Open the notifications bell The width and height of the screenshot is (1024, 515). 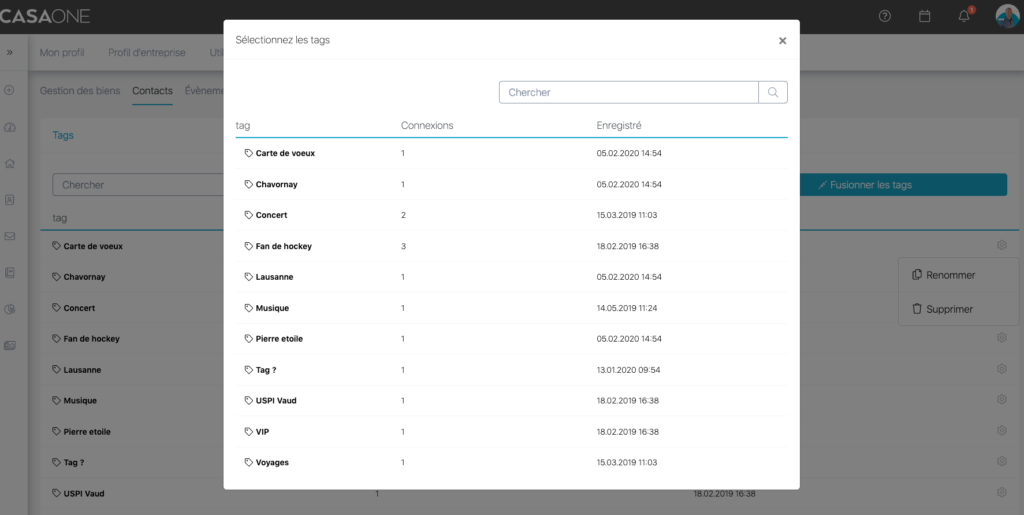[964, 16]
